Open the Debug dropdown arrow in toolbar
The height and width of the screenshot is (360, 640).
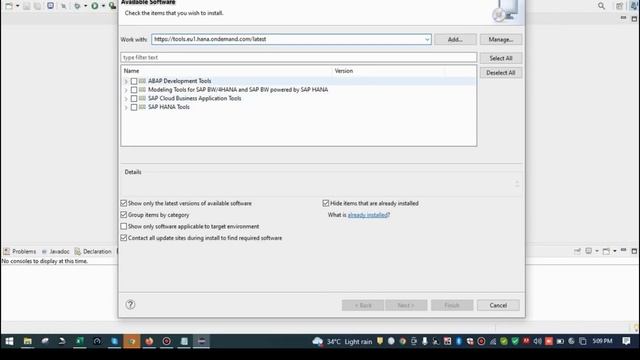tap(85, 6)
